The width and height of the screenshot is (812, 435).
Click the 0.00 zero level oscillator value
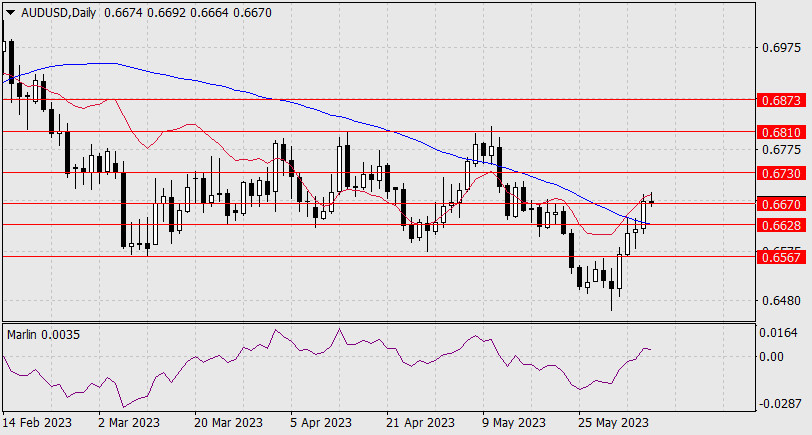pos(774,356)
